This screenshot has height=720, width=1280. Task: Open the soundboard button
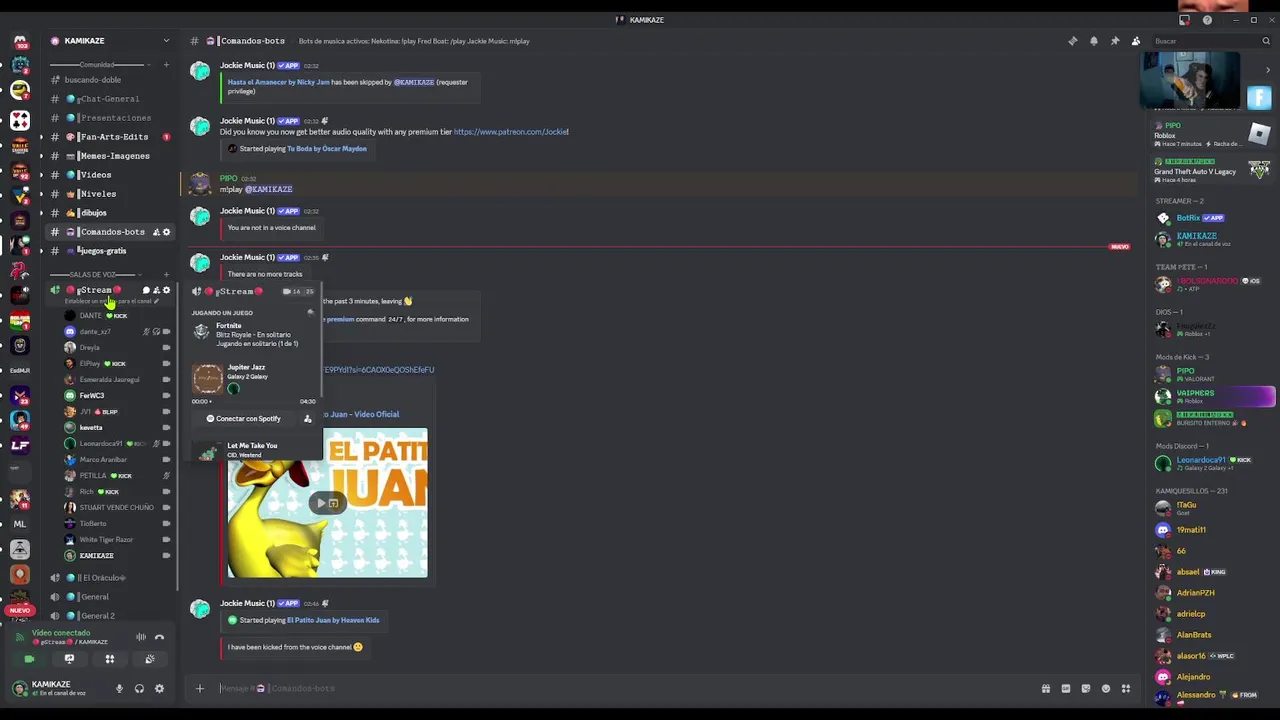pos(150,659)
